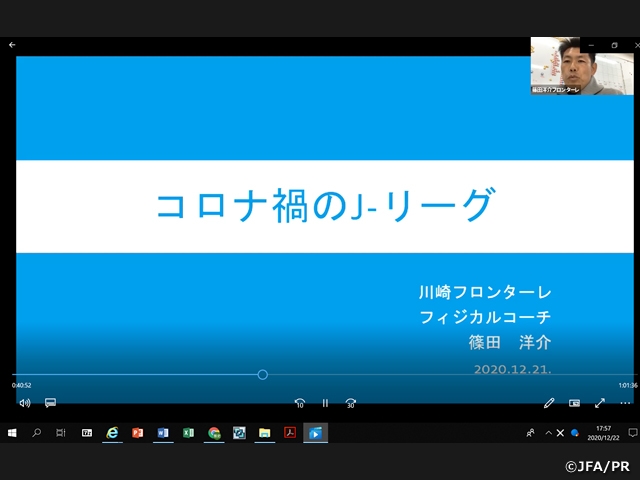Switch to PowerPoint on the taskbar

[x=138, y=433]
